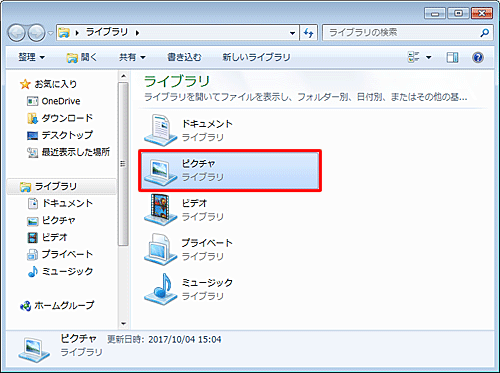Click the navigation pane scroll up arrow
Screen dimensions: 500x373
123,76
